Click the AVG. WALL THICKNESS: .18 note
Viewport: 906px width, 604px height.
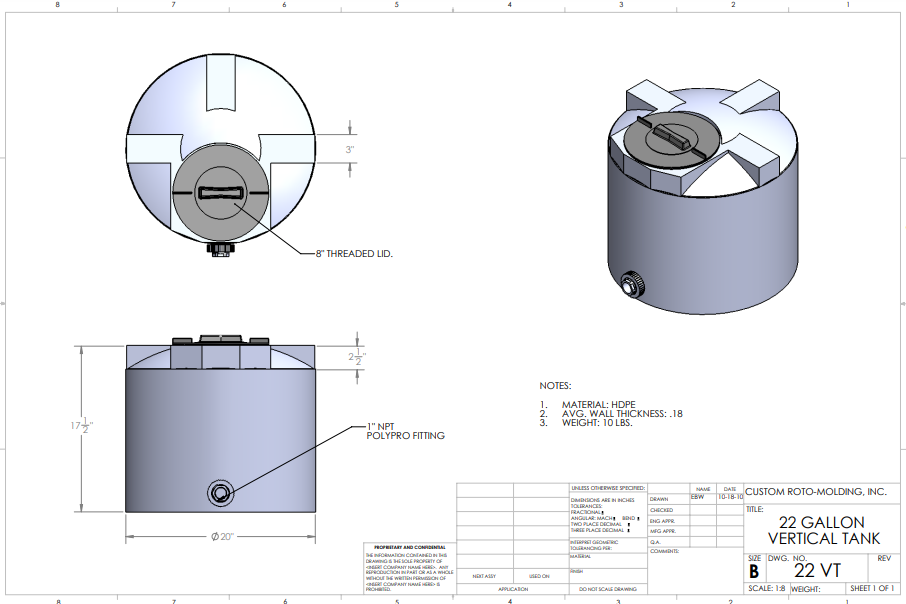(621, 414)
